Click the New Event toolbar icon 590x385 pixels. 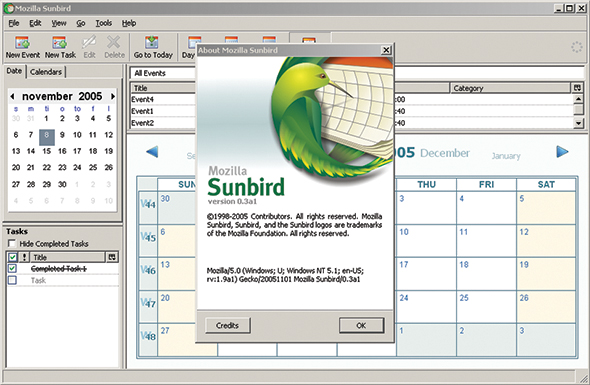(x=22, y=42)
